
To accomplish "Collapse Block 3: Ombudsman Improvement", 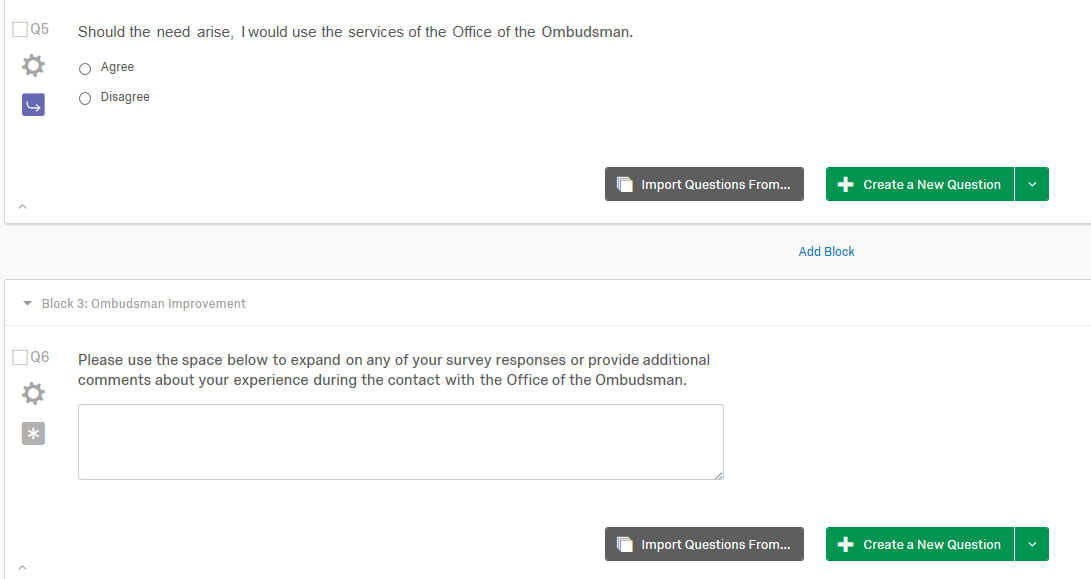I will coord(27,303).
